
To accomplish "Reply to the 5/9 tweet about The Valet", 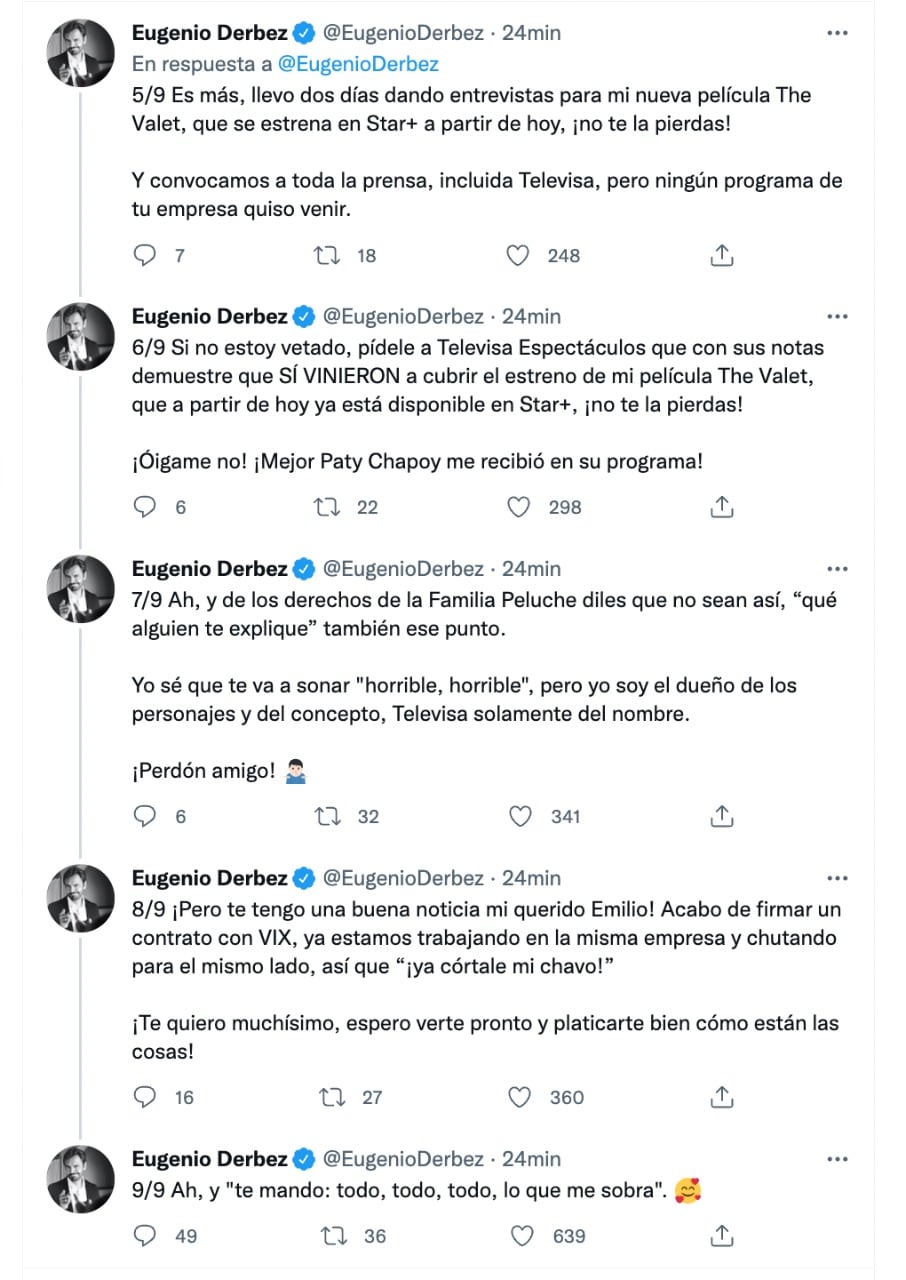I will [x=145, y=255].
